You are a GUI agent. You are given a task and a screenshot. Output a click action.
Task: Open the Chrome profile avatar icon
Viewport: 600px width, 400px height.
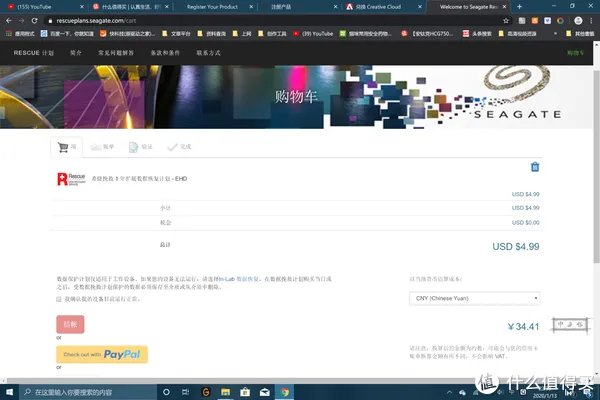coord(578,21)
